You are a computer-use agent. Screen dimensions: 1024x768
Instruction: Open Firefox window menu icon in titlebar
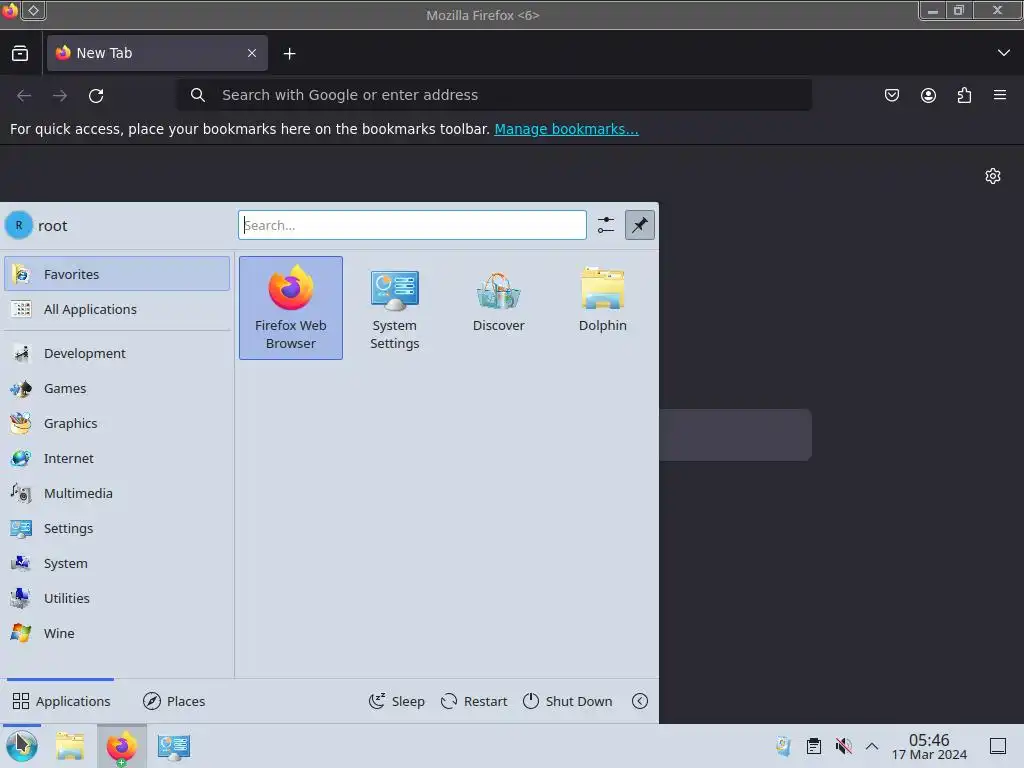coord(10,10)
